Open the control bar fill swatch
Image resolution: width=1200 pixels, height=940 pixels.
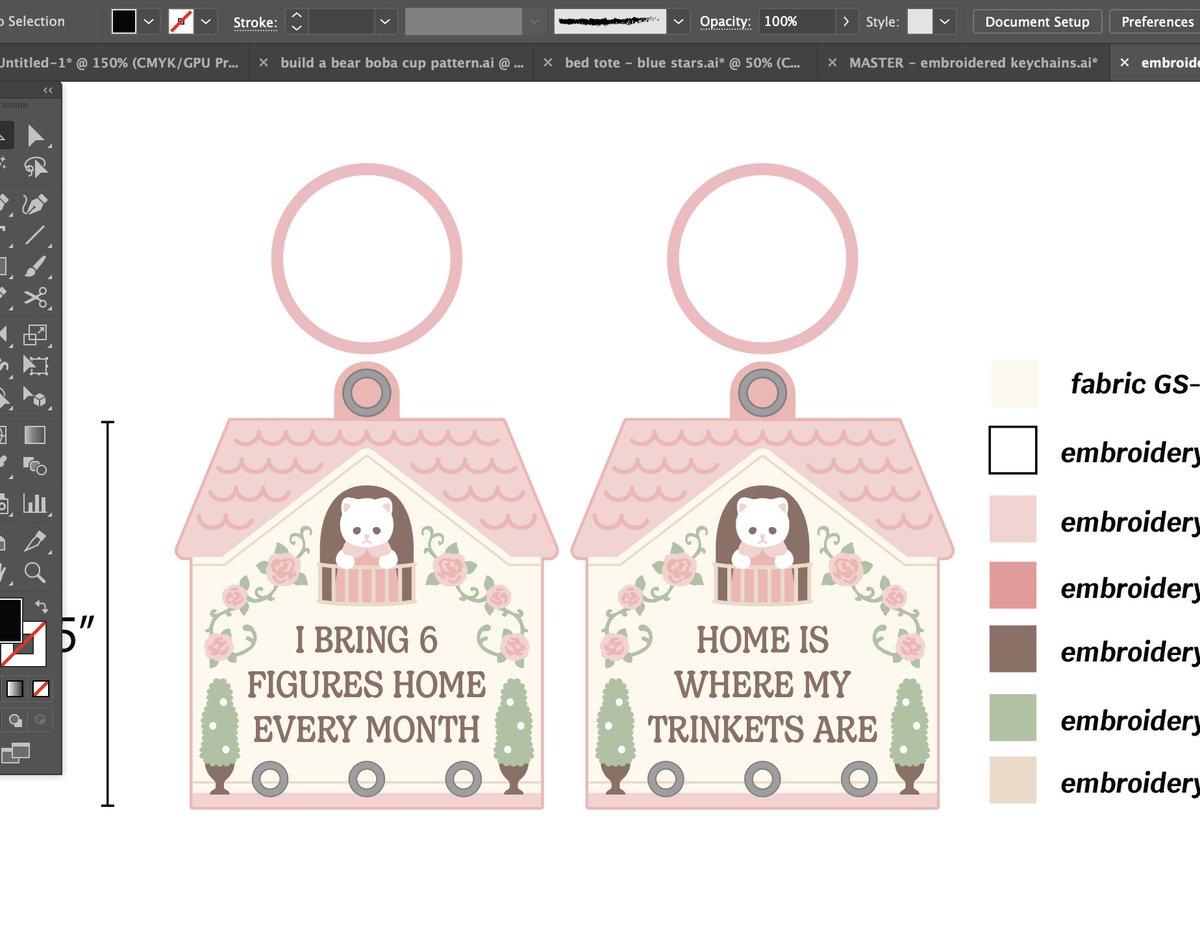124,21
